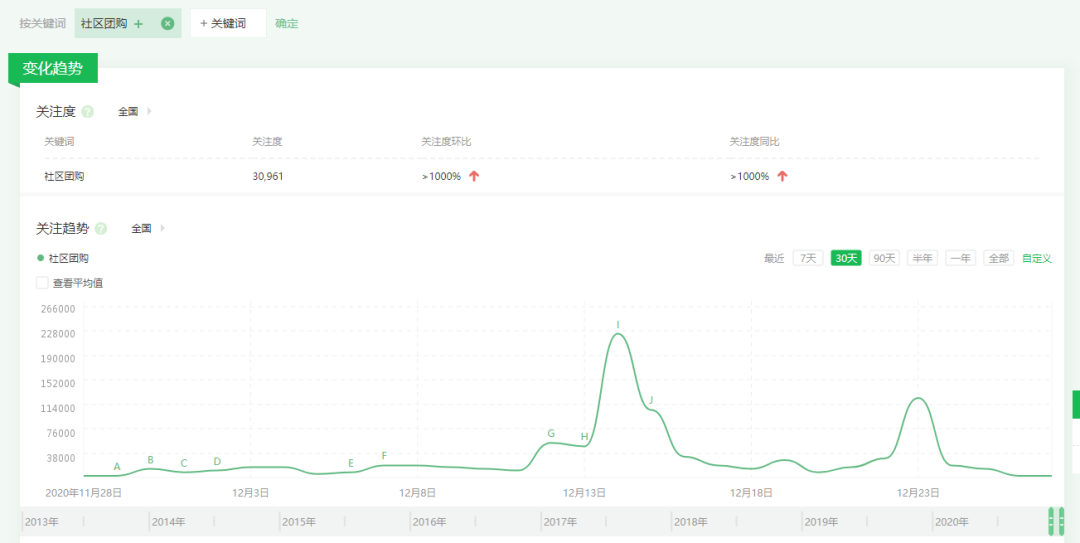1080x543 pixels.
Task: Click the plus icon next to 社区团购 tag
Action: (138, 23)
